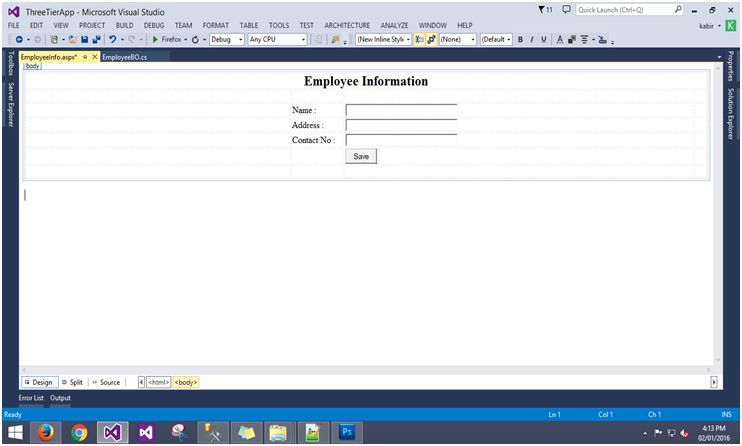Expand the alignment options dropdown arrow
This screenshot has width=742, height=446.
point(593,40)
